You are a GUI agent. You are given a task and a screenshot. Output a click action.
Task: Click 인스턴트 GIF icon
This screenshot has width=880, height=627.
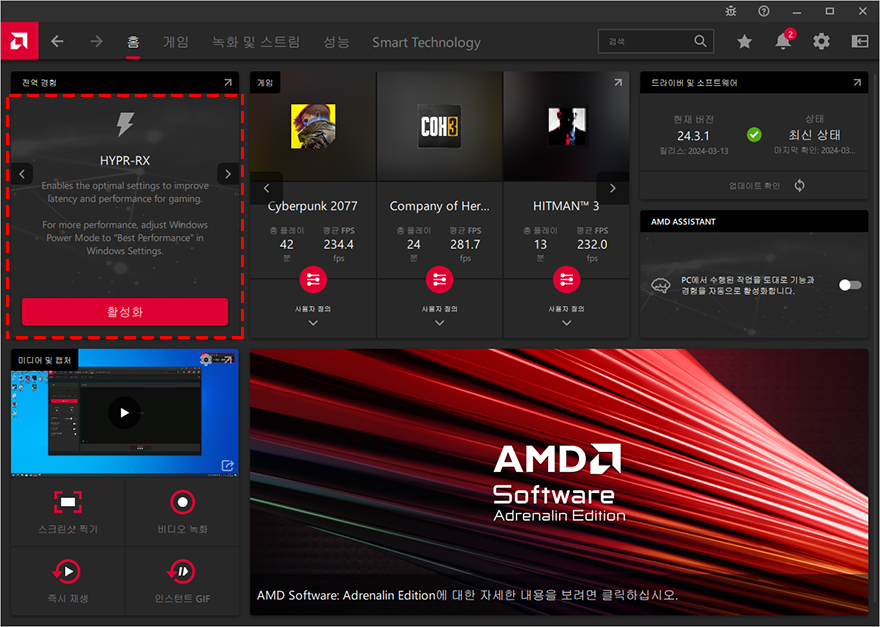[182, 571]
